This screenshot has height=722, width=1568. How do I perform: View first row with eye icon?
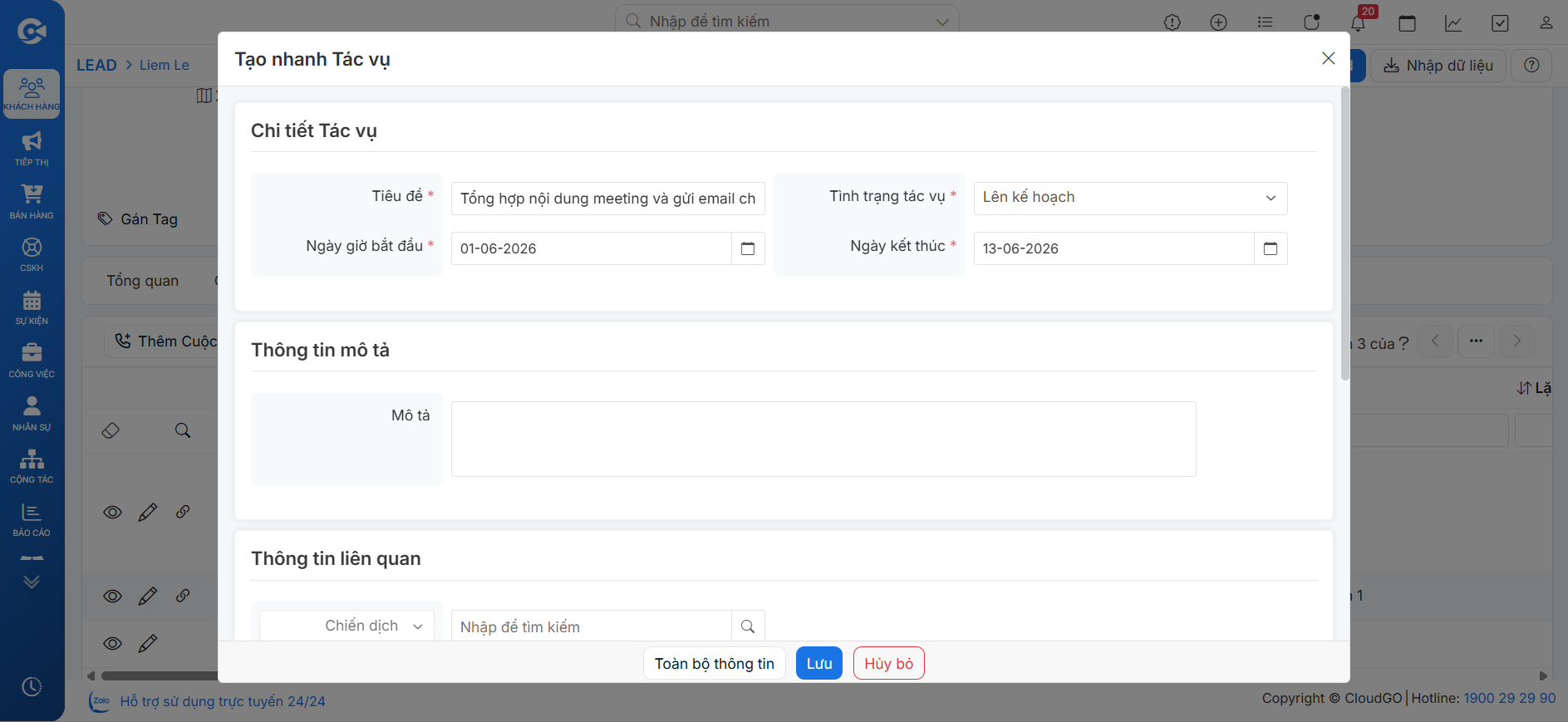click(x=112, y=512)
